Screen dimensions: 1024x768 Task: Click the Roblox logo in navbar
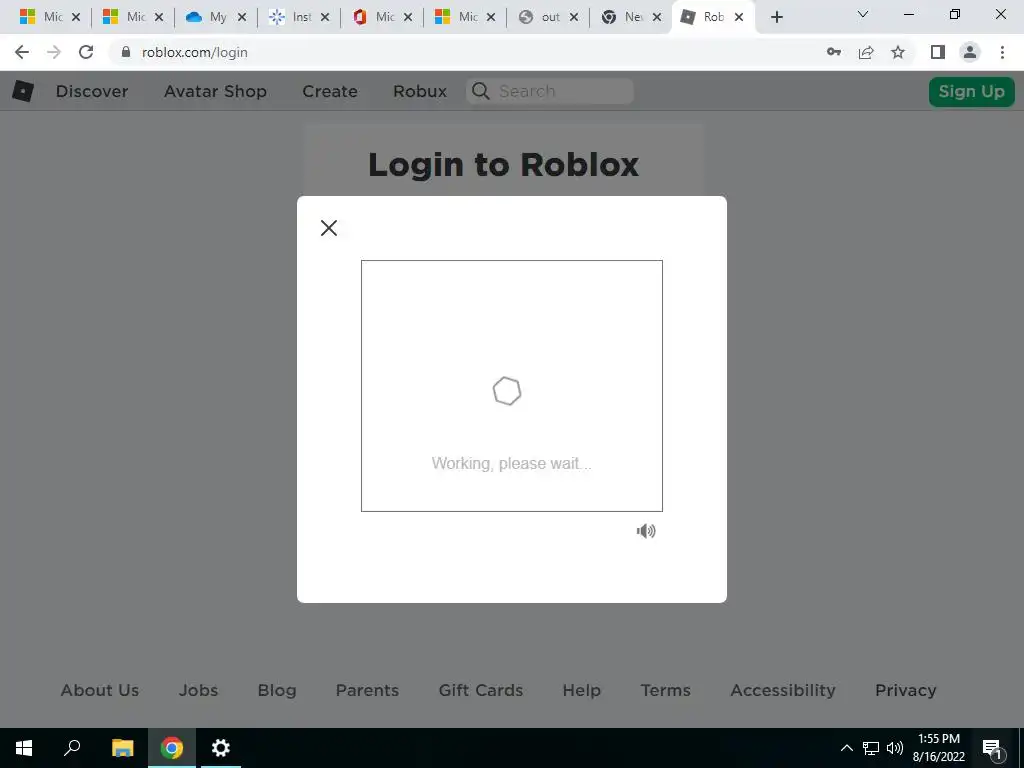(23, 91)
